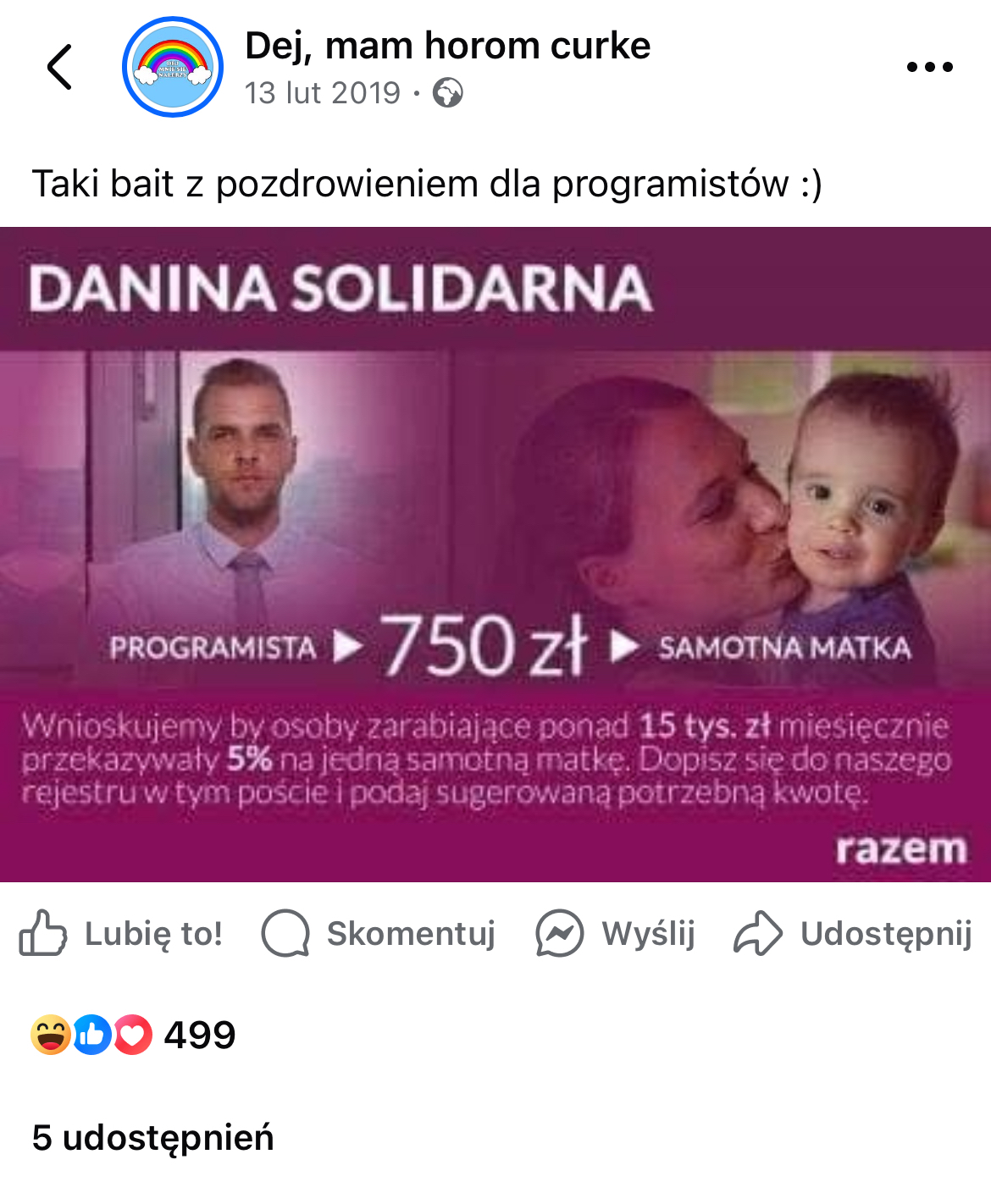Click the Messenger send icon

pyautogui.click(x=559, y=933)
